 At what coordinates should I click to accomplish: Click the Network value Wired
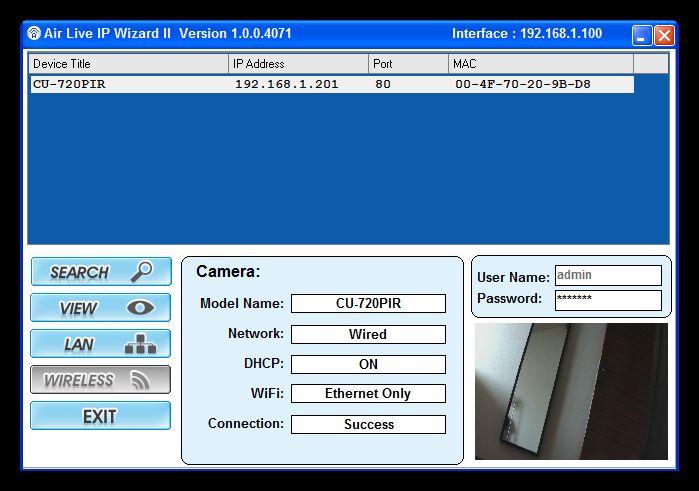tap(368, 334)
